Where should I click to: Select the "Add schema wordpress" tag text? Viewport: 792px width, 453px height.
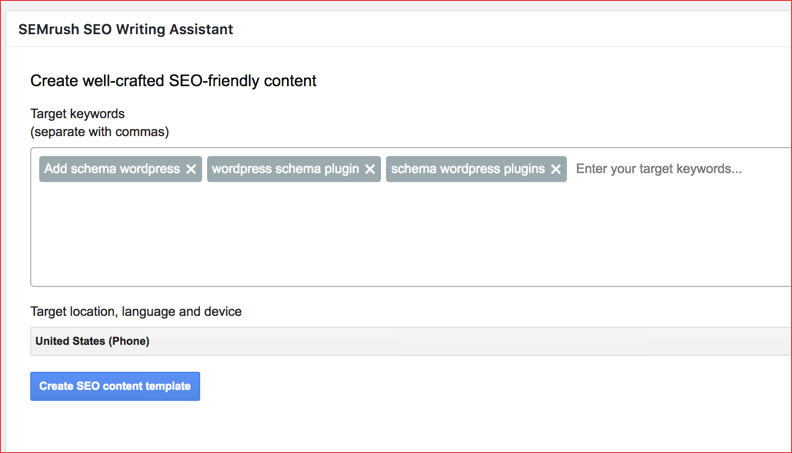[x=112, y=169]
